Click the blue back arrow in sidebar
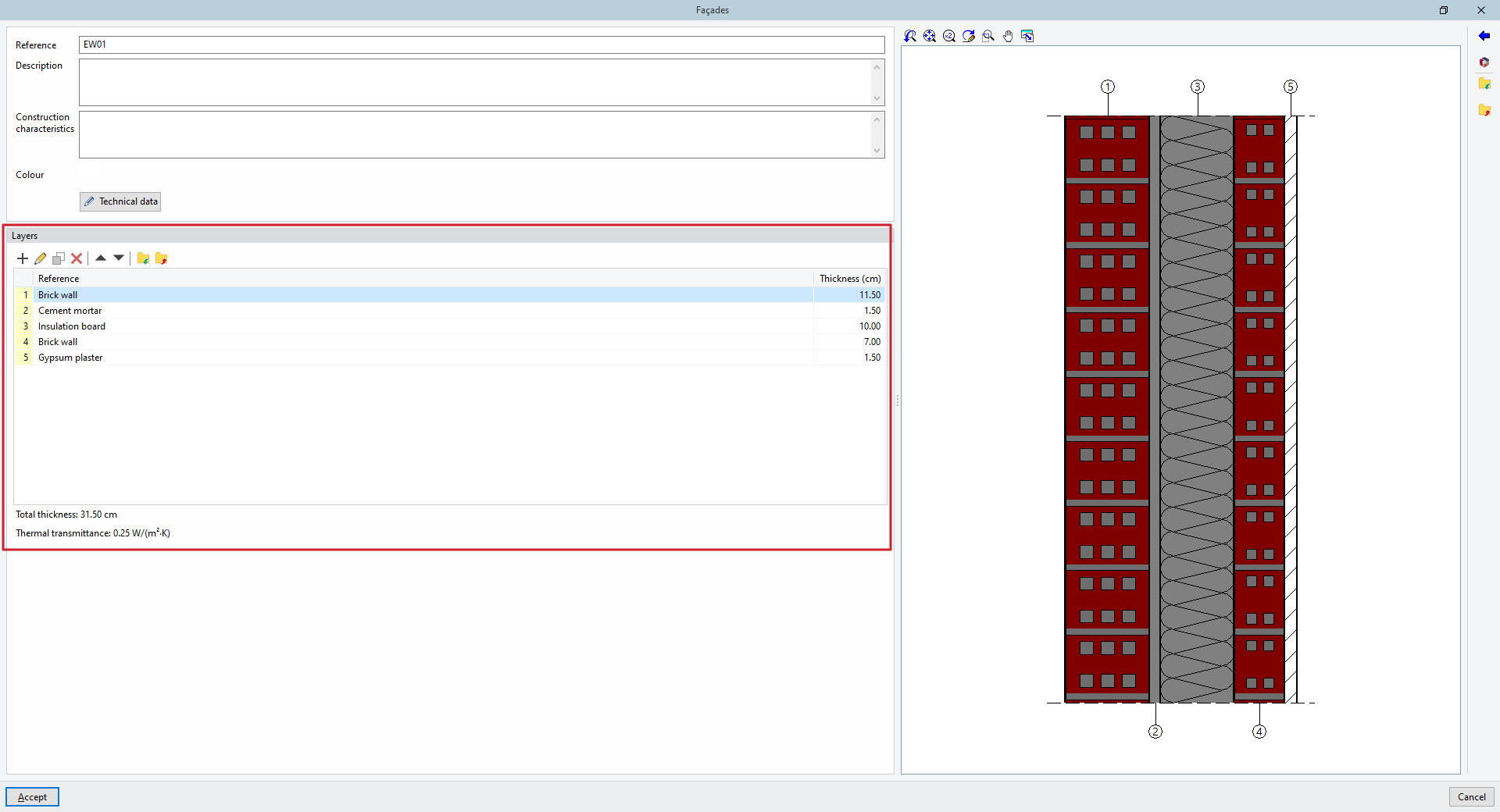Screen dimensions: 1500x812 pos(1484,36)
